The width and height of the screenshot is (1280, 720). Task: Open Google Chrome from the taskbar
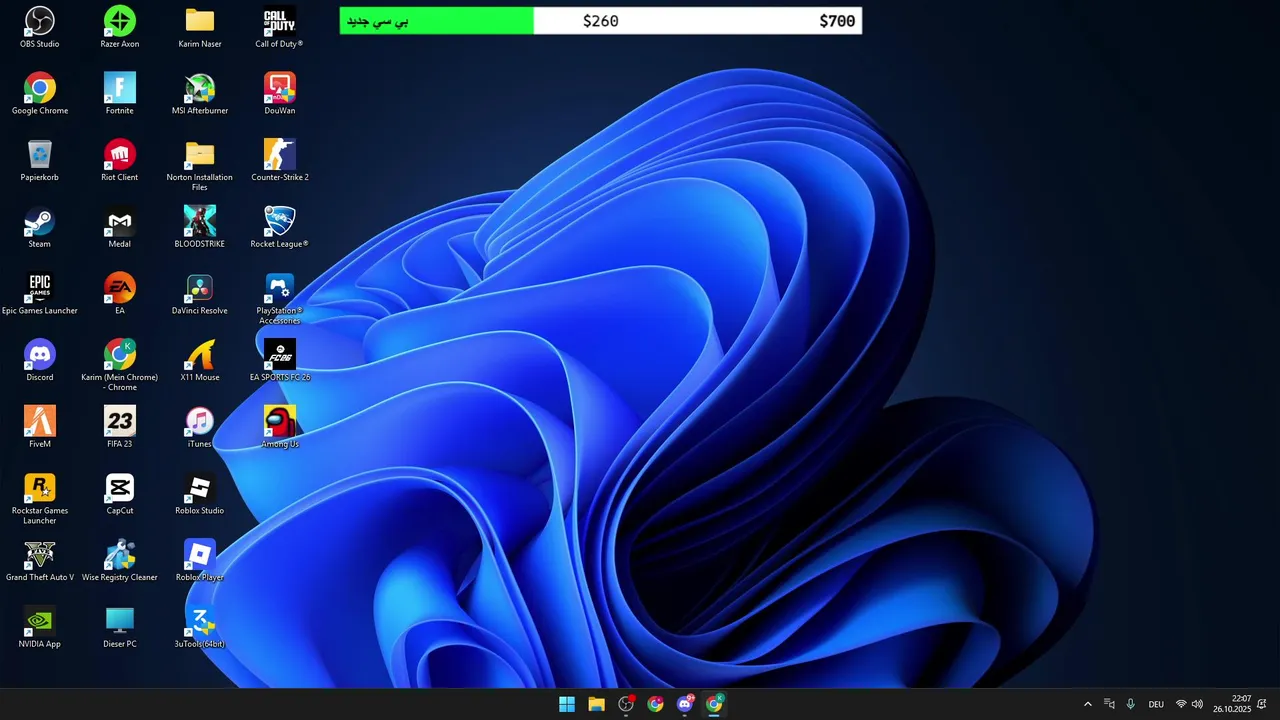coord(655,704)
